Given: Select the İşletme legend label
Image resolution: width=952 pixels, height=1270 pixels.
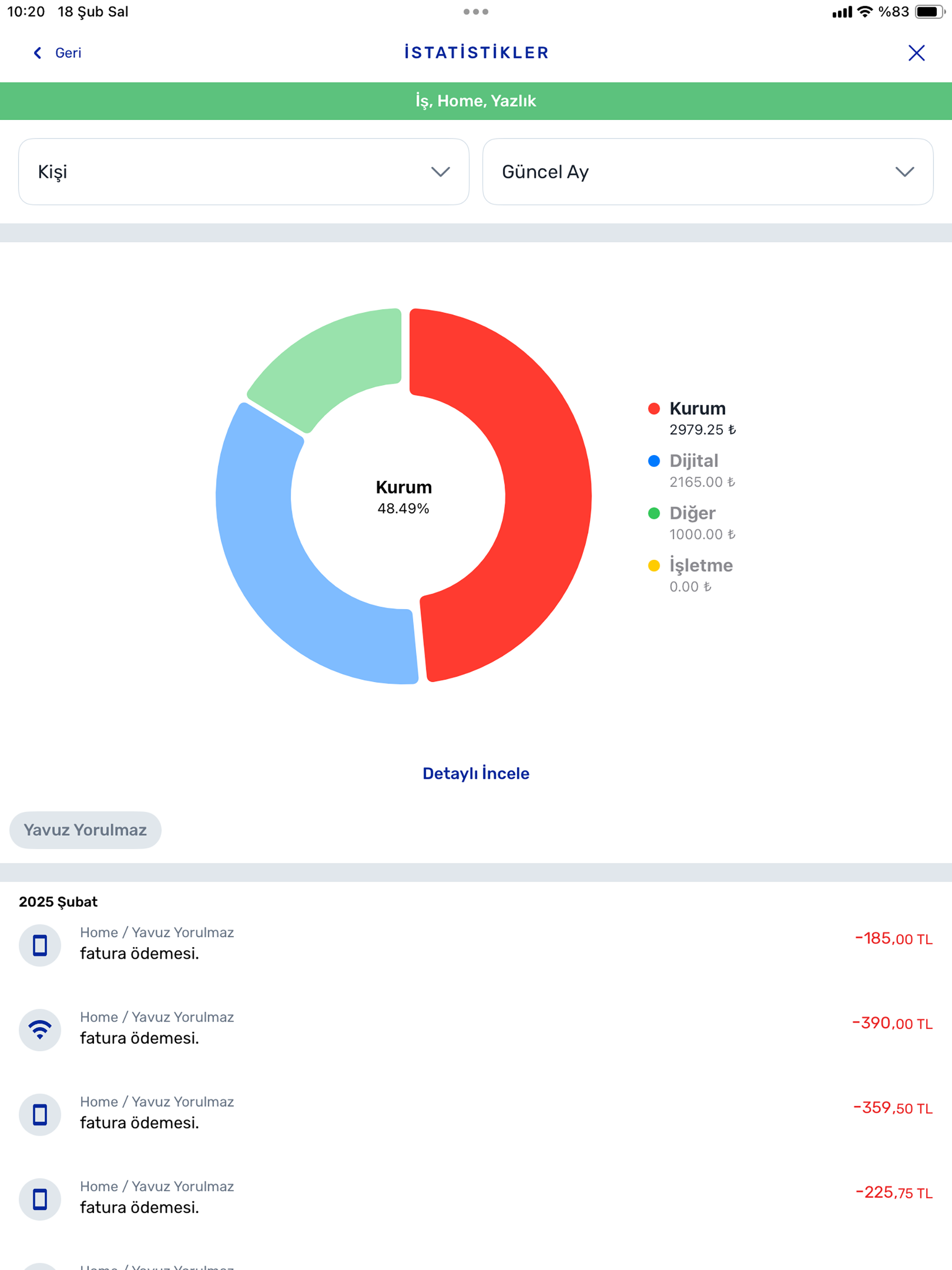Looking at the screenshot, I should [701, 565].
